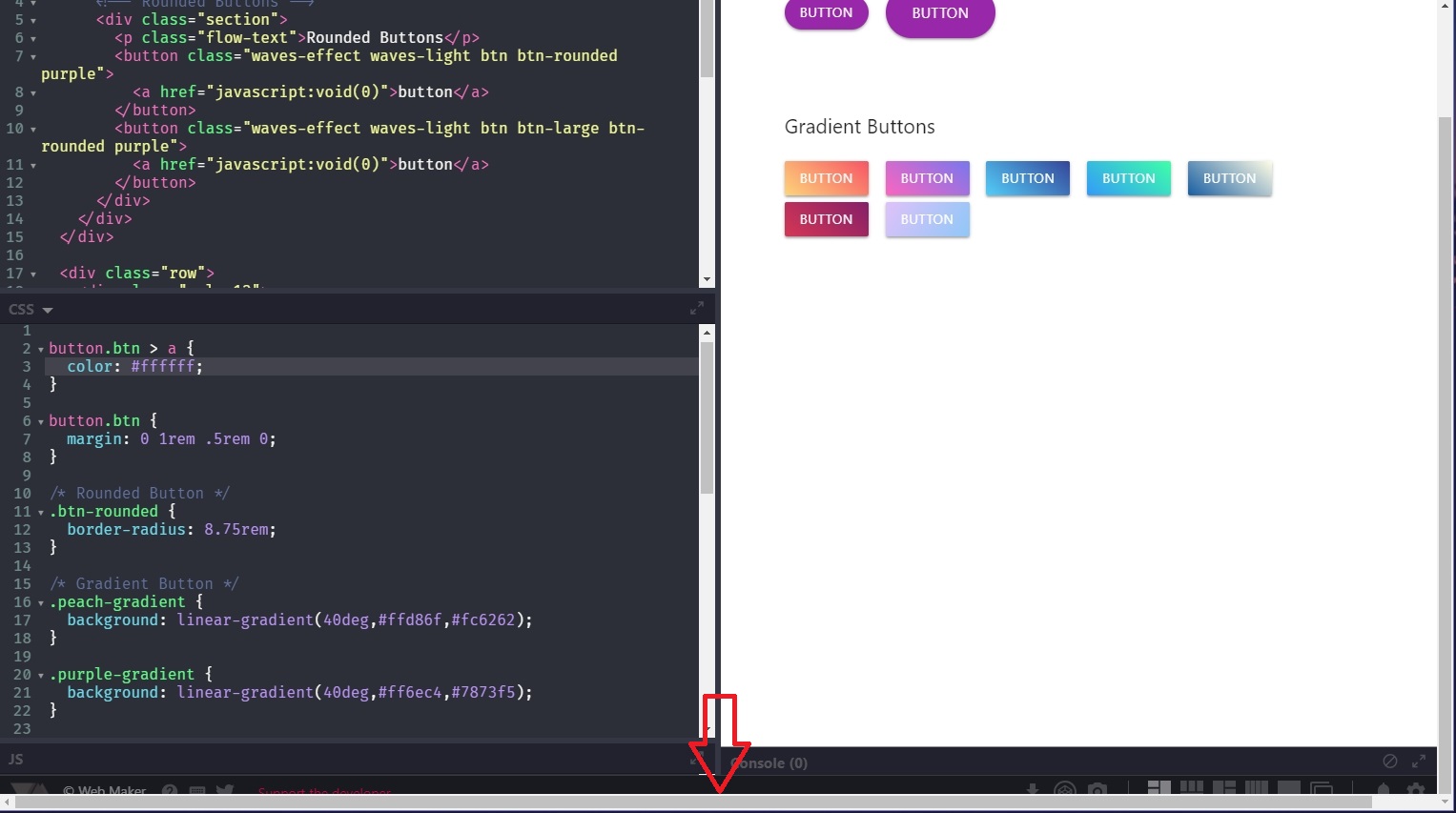
Task: Open notifications bell in footer
Action: click(x=1384, y=789)
